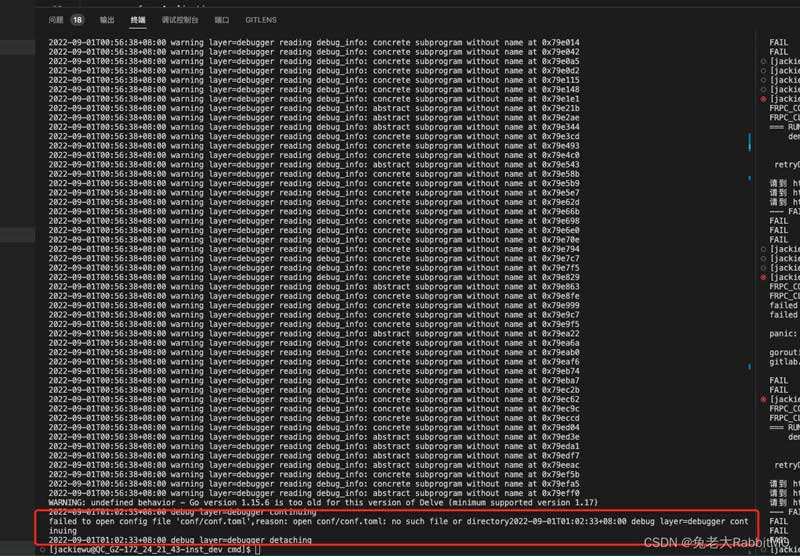800x556 pixels.
Task: Open the GITLENS panel tab
Action: 261,19
